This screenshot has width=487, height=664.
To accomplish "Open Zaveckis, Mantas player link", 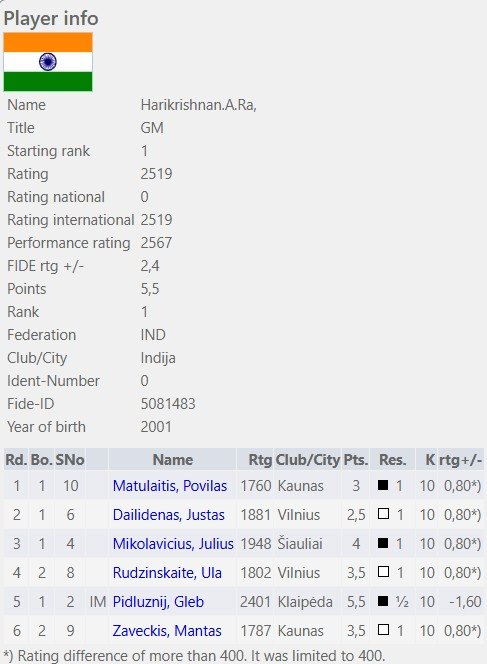I will pyautogui.click(x=167, y=631).
